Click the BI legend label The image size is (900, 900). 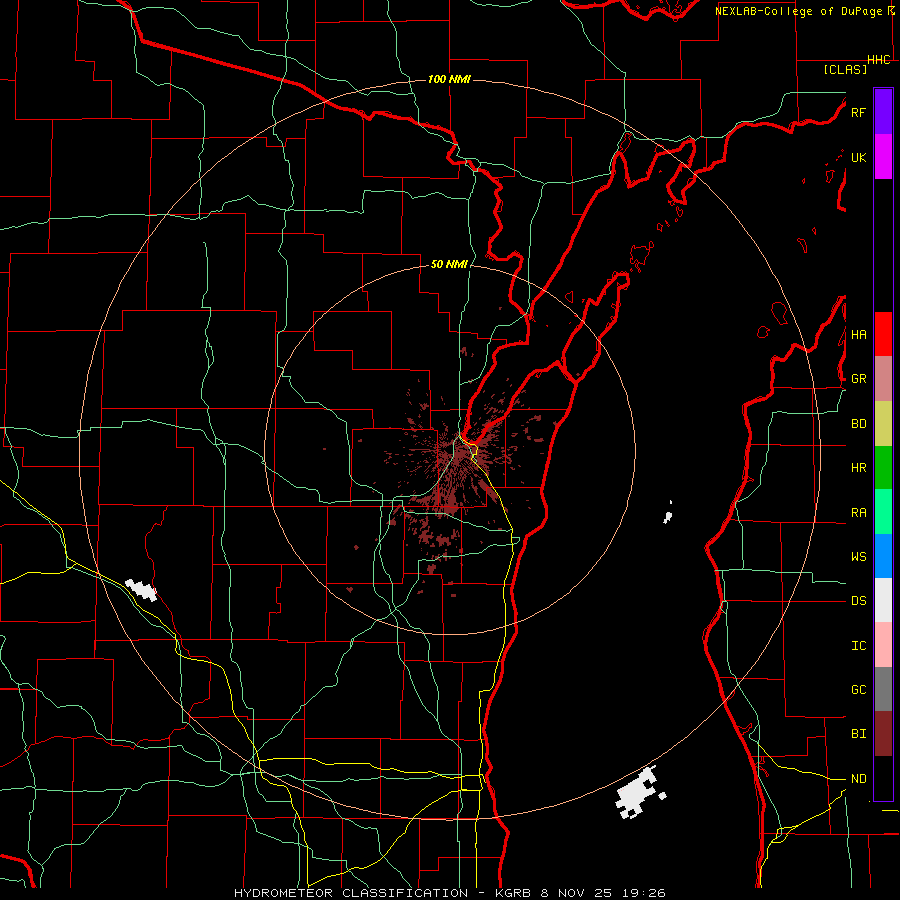858,734
